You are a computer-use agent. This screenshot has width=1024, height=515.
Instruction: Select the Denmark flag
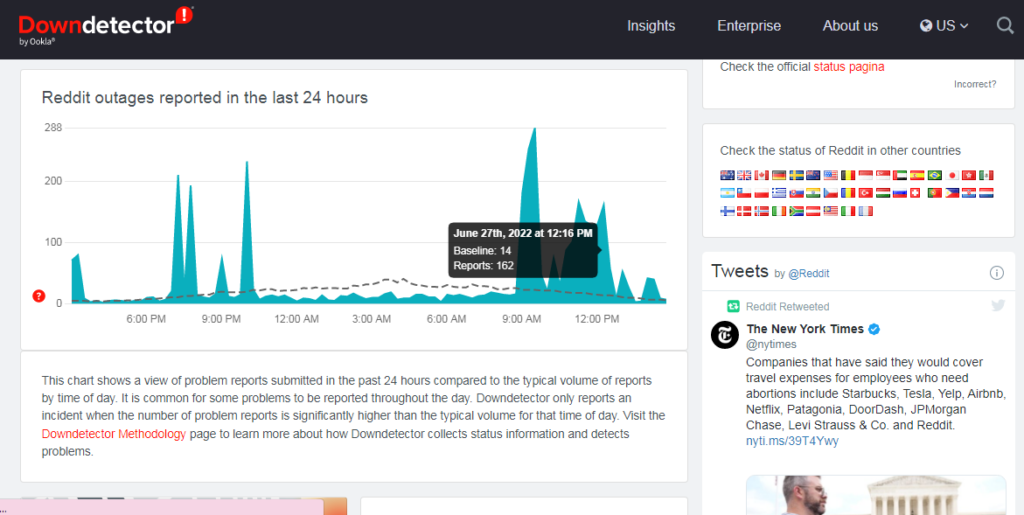pos(744,211)
